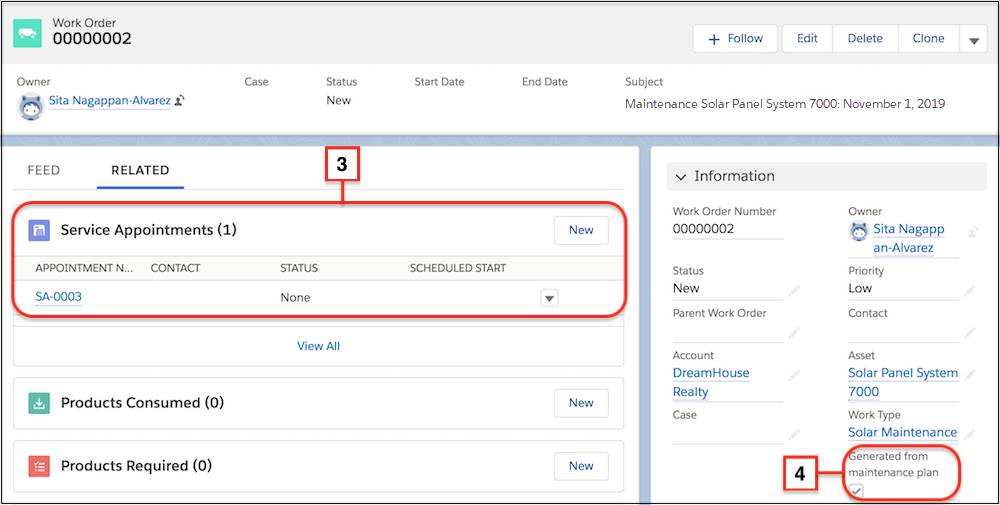Click change owner icon in Information panel
The height and width of the screenshot is (505, 1000).
click(x=973, y=232)
